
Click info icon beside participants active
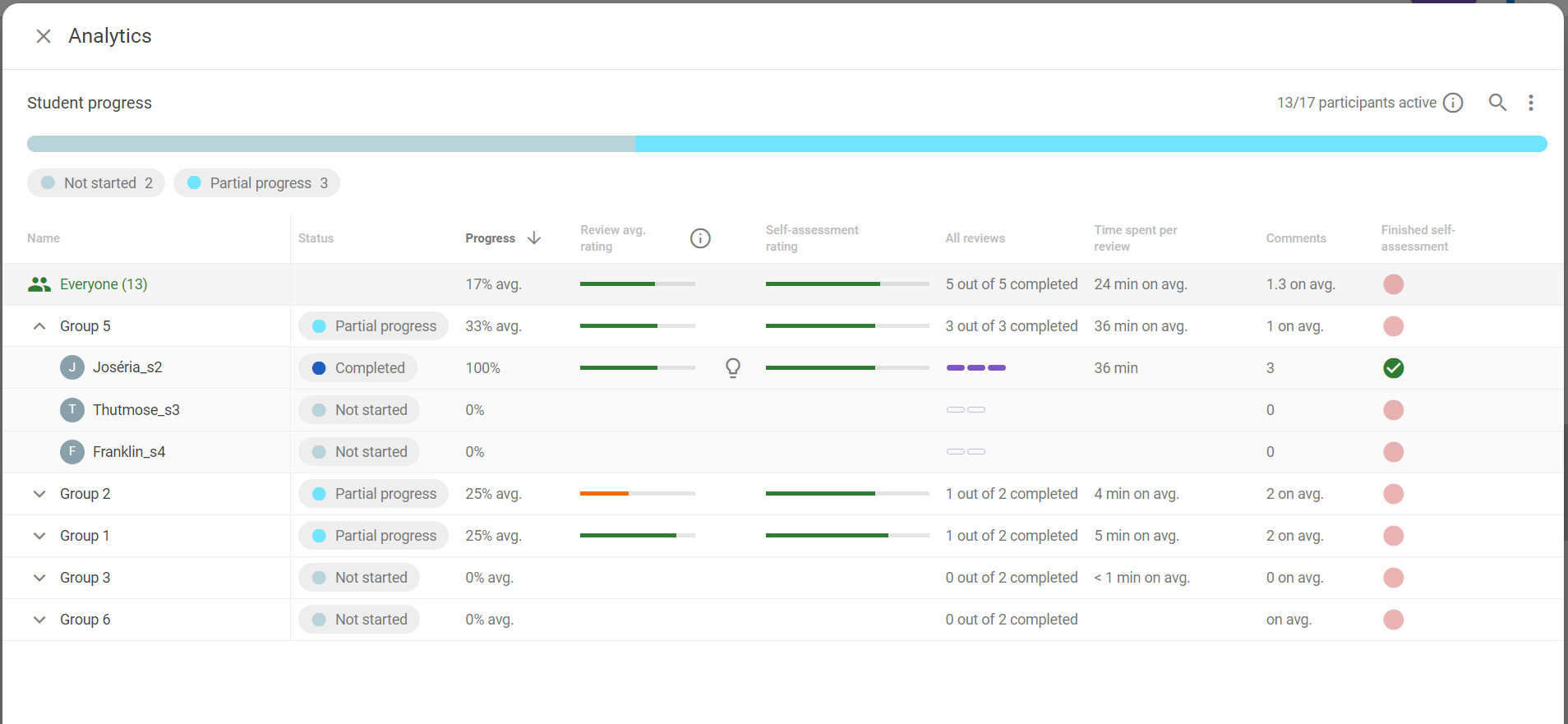(1453, 103)
